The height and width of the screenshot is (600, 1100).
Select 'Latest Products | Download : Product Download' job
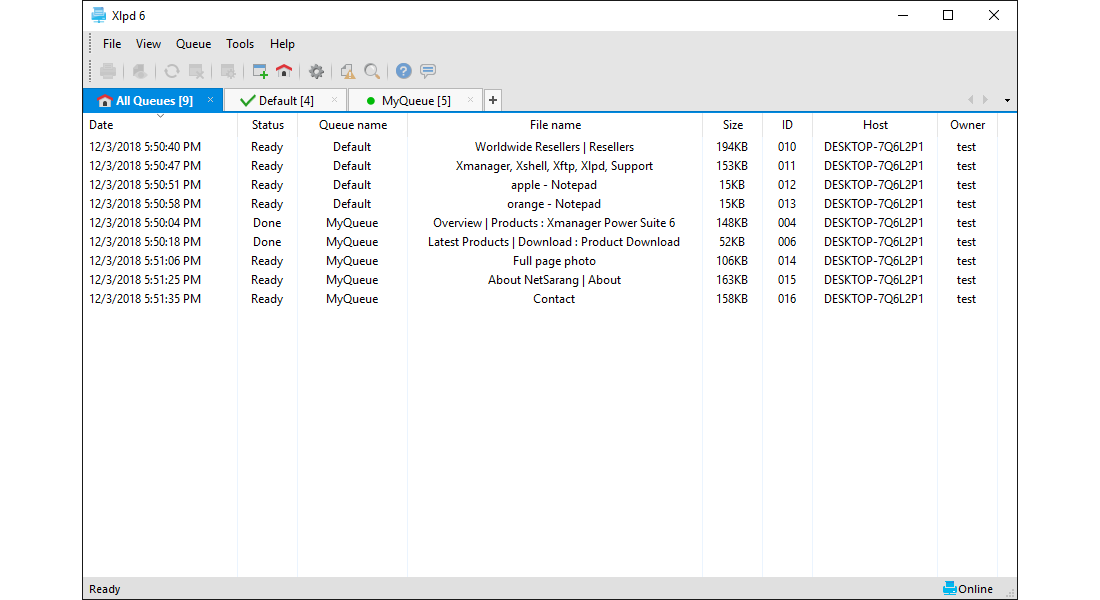tap(554, 241)
